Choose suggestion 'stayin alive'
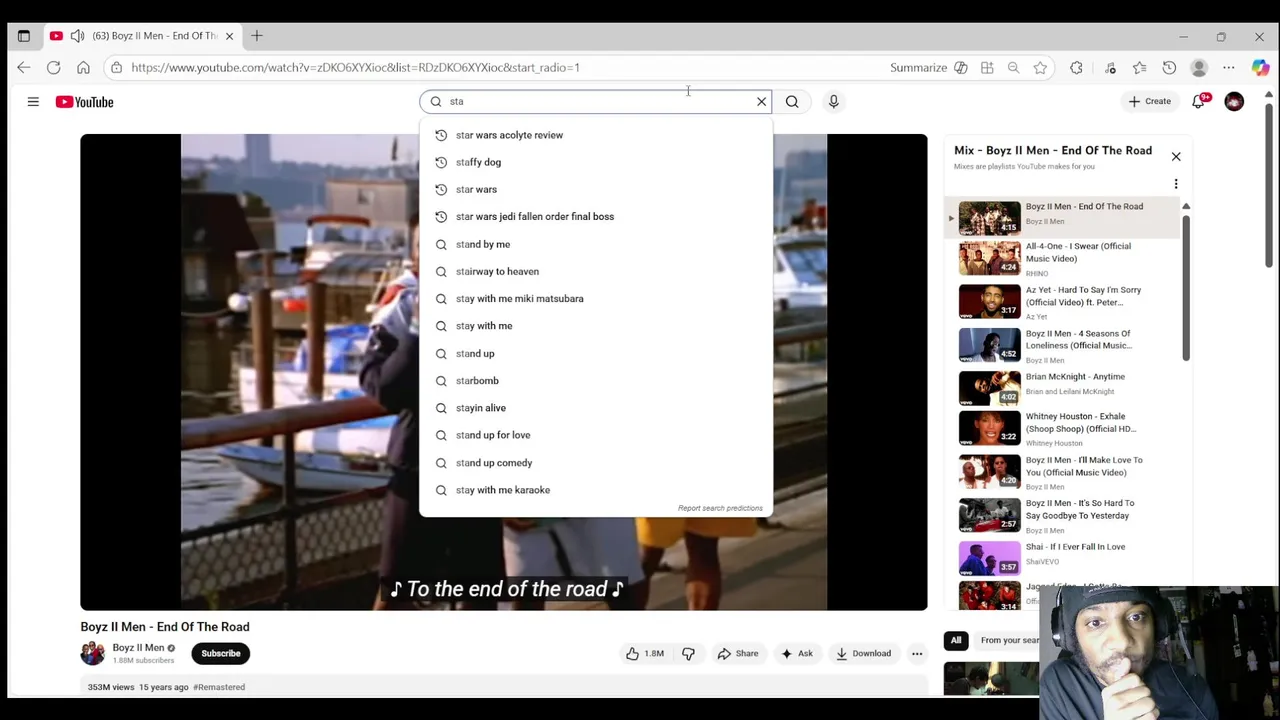The width and height of the screenshot is (1280, 720). pyautogui.click(x=596, y=408)
